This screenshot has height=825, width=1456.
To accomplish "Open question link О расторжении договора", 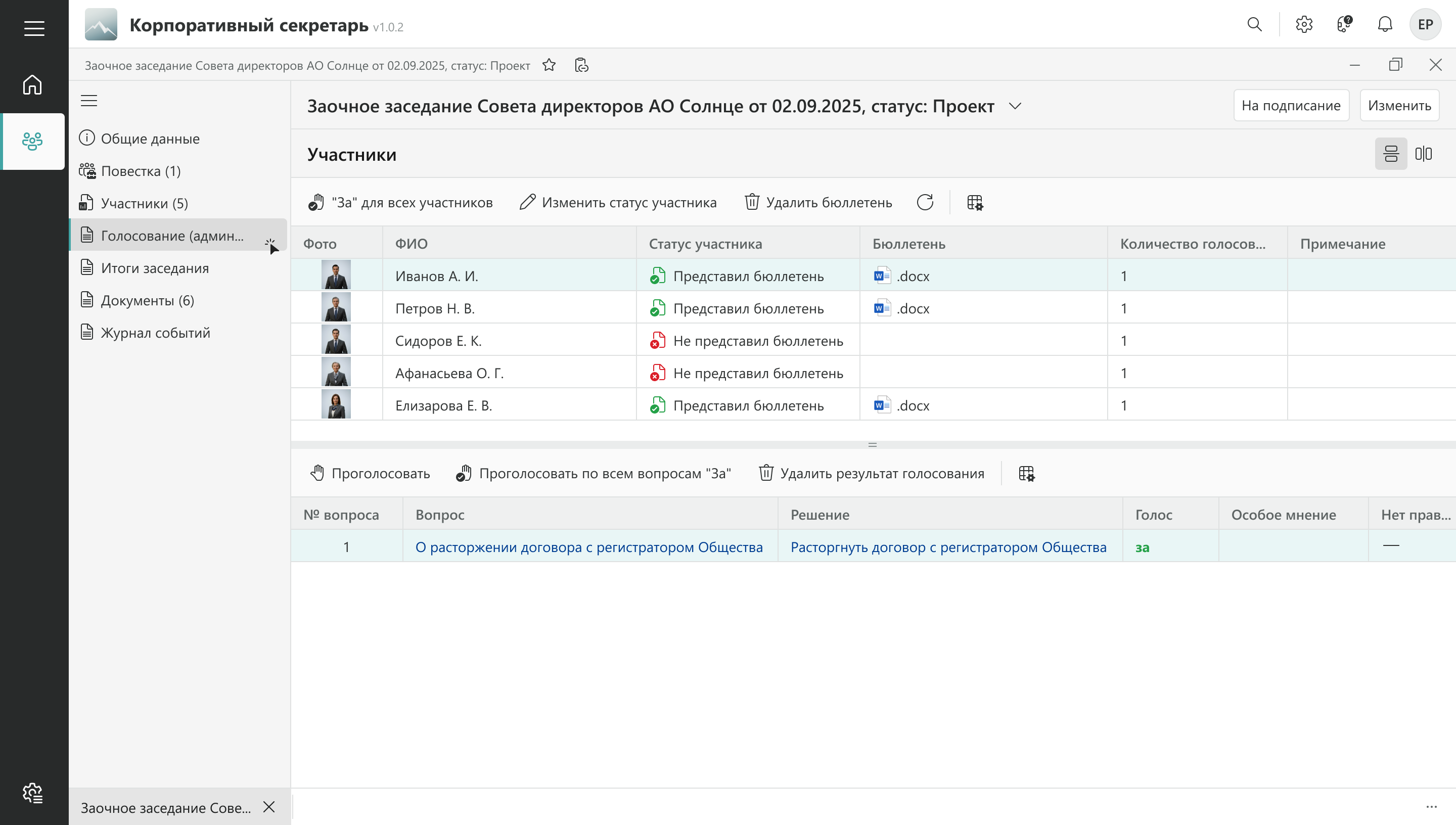I will click(x=588, y=547).
